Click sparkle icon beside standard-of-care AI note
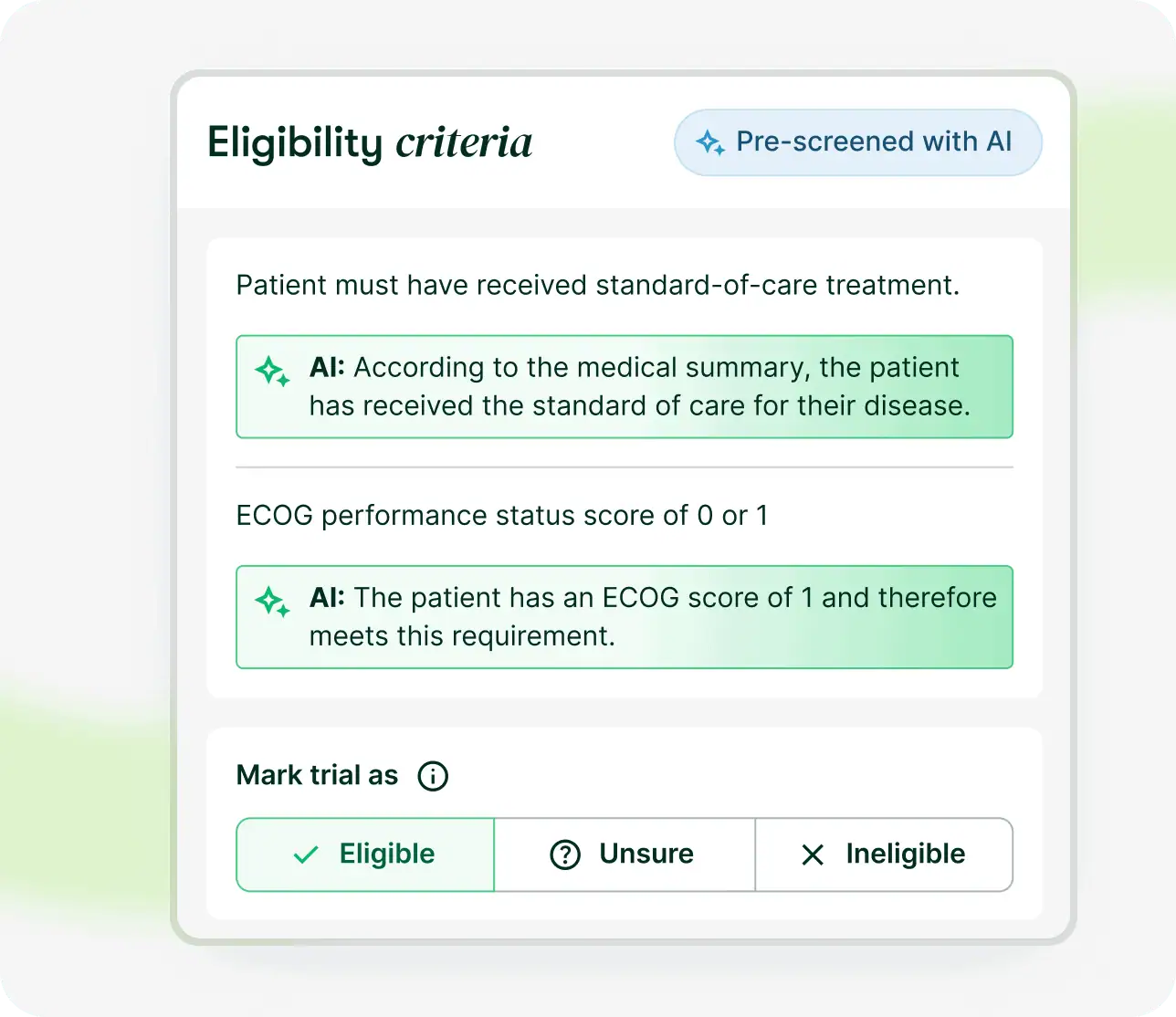This screenshot has height=1017, width=1176. pos(272,371)
